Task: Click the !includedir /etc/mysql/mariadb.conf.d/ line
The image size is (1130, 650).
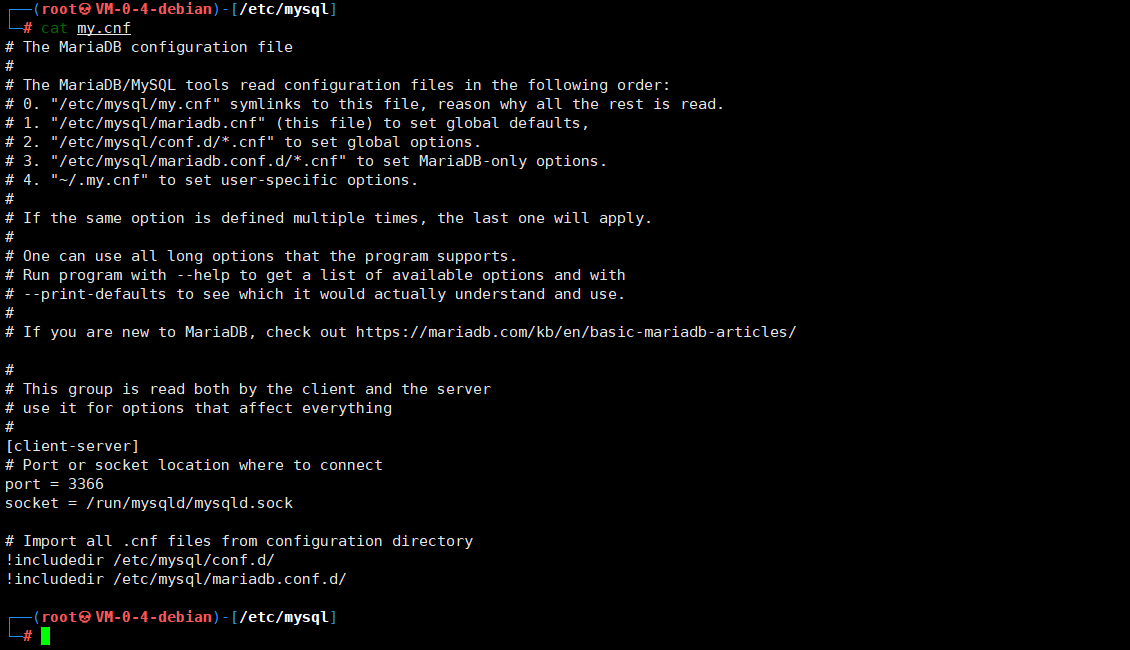Action: (176, 579)
